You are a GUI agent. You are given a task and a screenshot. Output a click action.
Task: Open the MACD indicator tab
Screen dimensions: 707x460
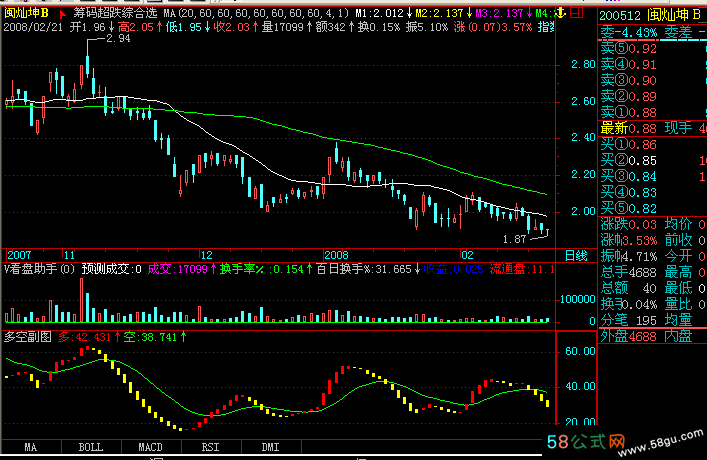[x=150, y=446]
